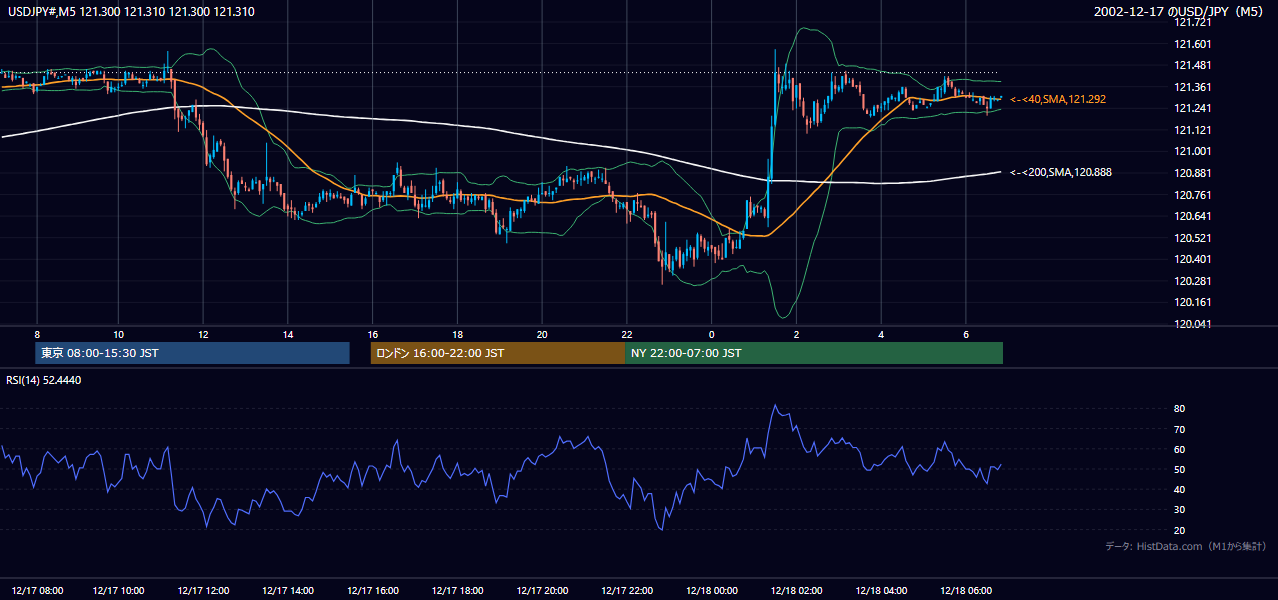Click RSI scale value 30
Screen dimensions: 1278x600
tap(1179, 509)
